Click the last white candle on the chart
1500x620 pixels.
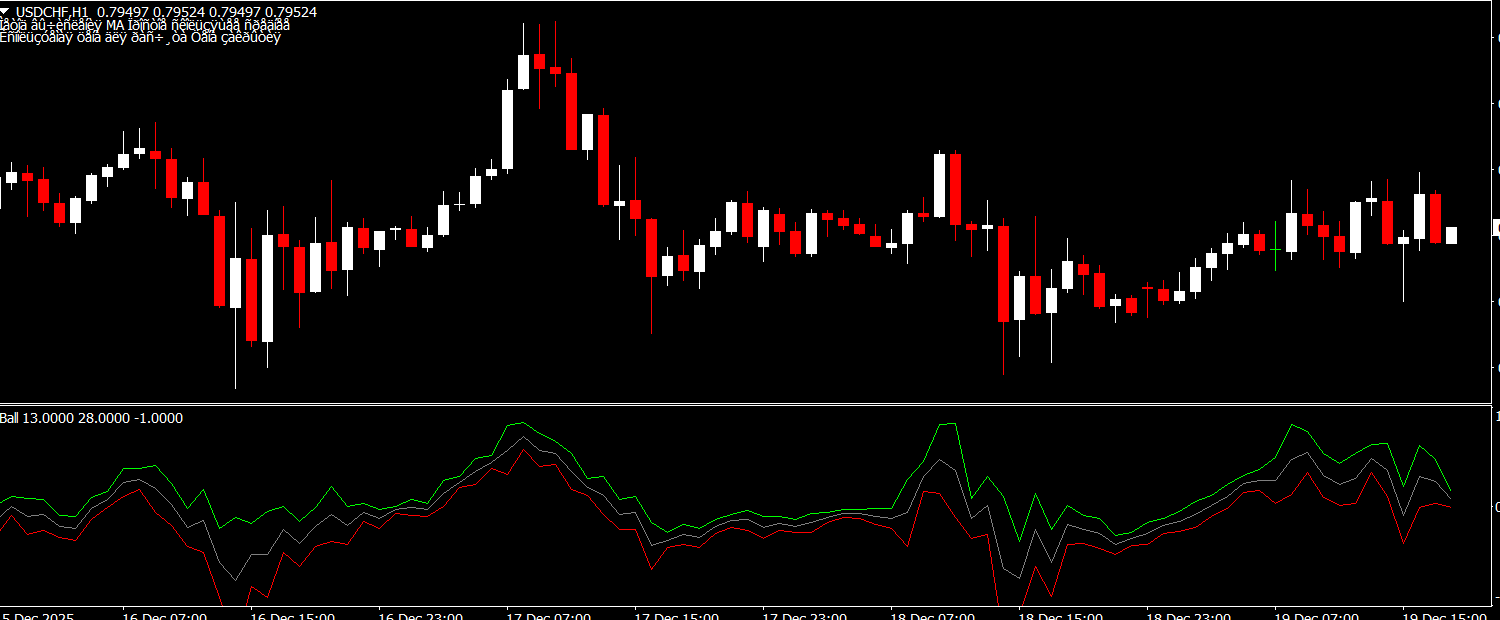click(1451, 235)
